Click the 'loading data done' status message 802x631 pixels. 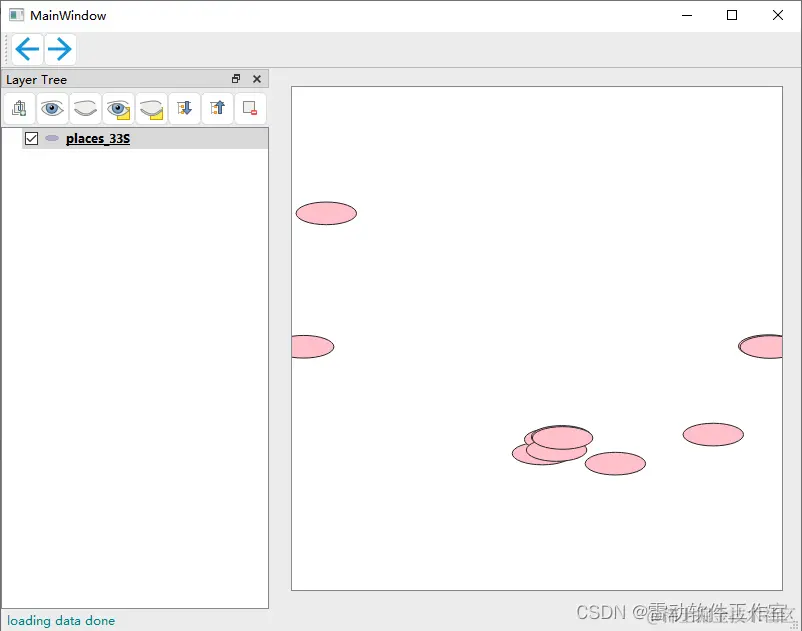pyautogui.click(x=61, y=620)
